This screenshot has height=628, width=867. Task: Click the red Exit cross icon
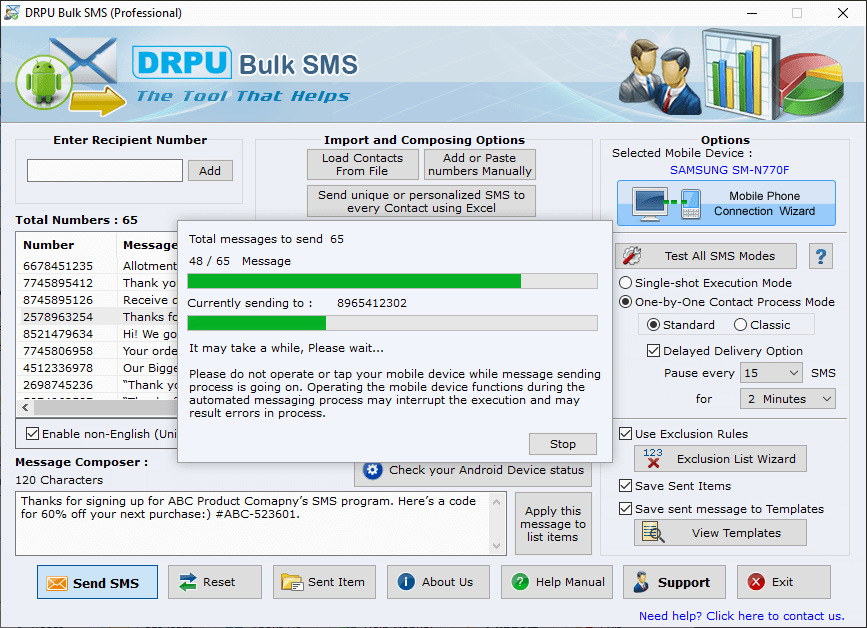756,582
